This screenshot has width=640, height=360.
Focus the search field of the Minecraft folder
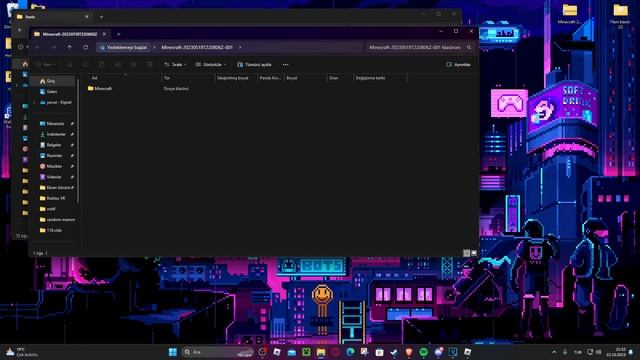[x=420, y=47]
